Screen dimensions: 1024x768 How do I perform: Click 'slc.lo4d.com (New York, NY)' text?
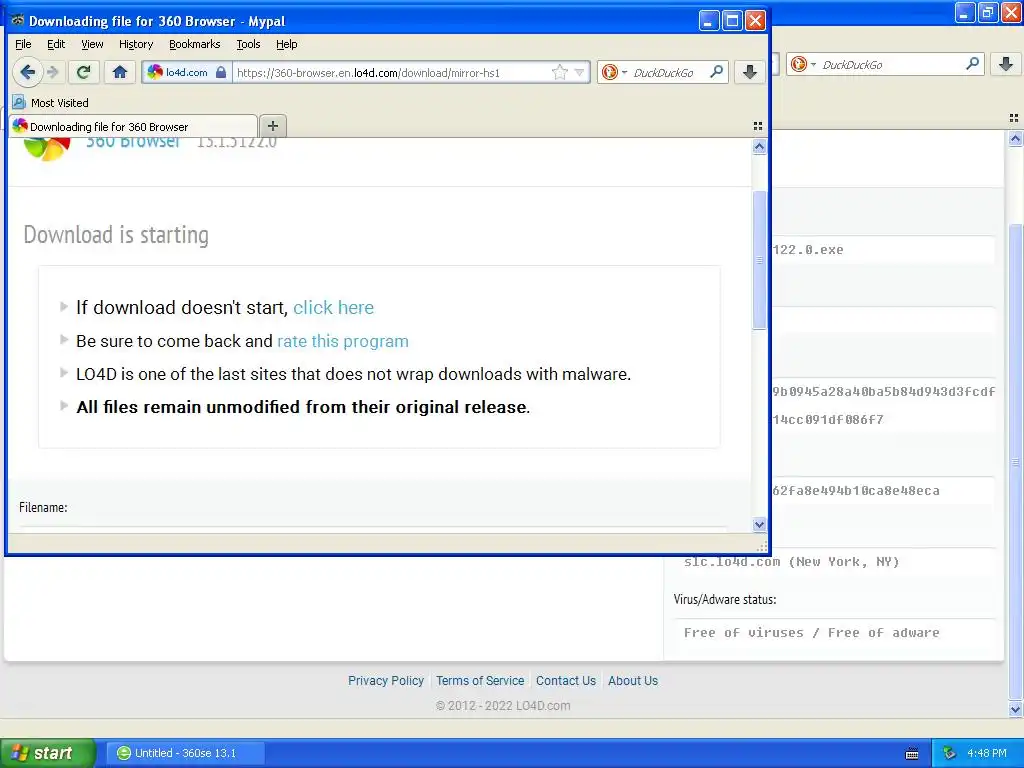792,562
